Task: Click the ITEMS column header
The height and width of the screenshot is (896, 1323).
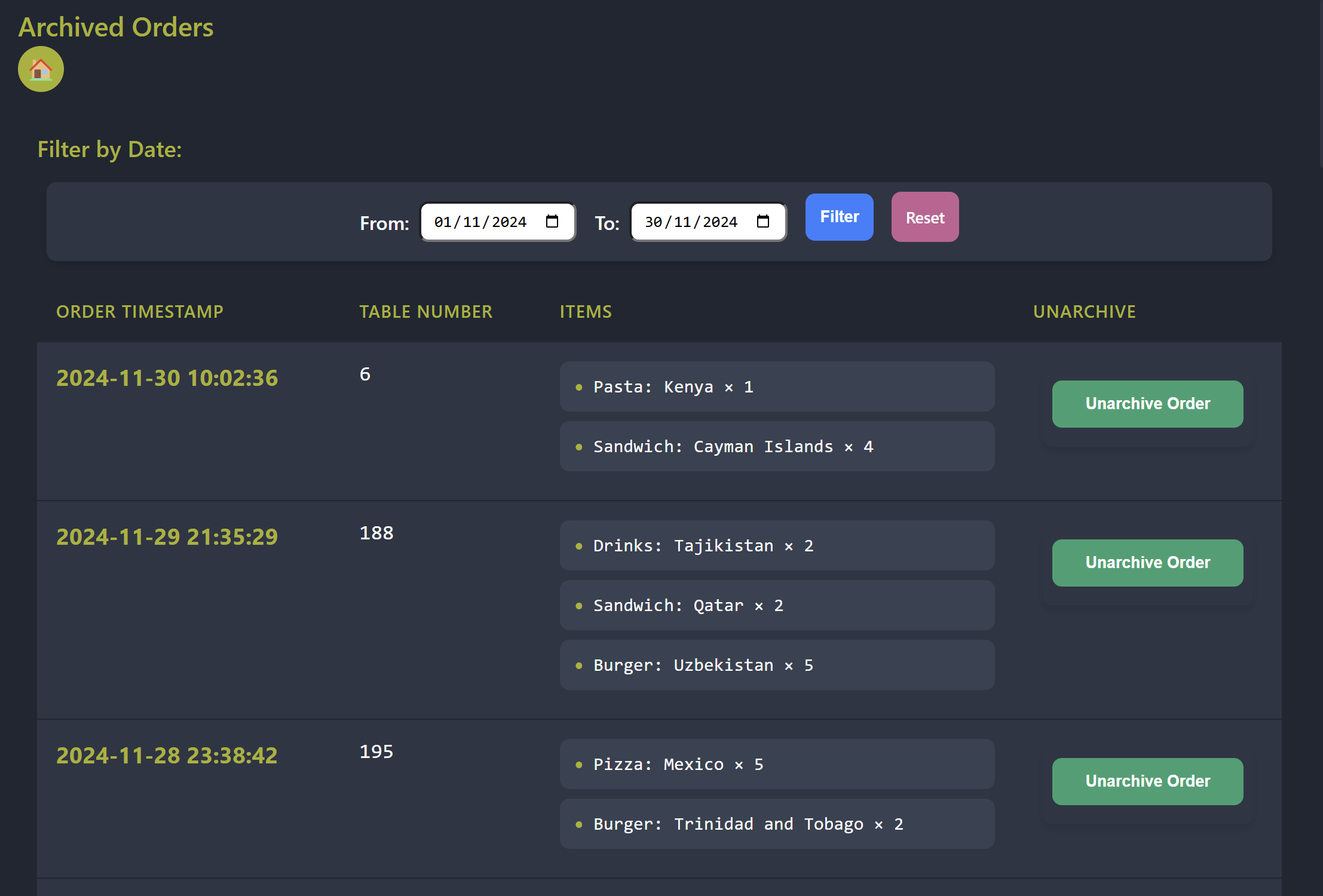Action: point(586,311)
